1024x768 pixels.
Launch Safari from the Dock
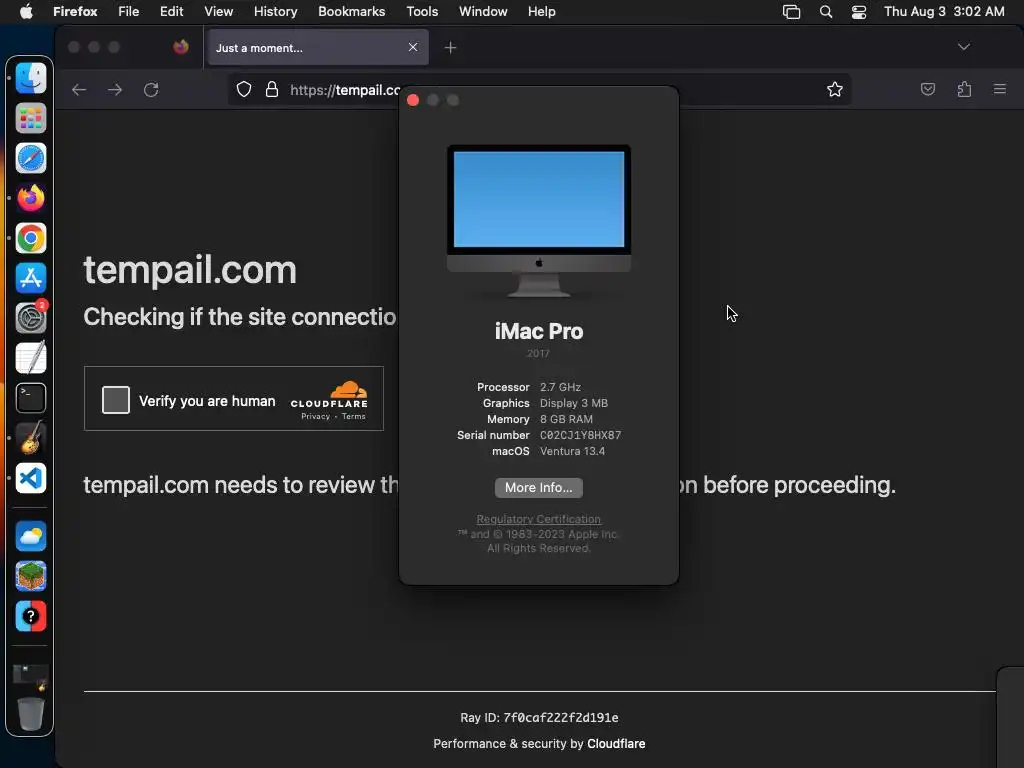(31, 158)
